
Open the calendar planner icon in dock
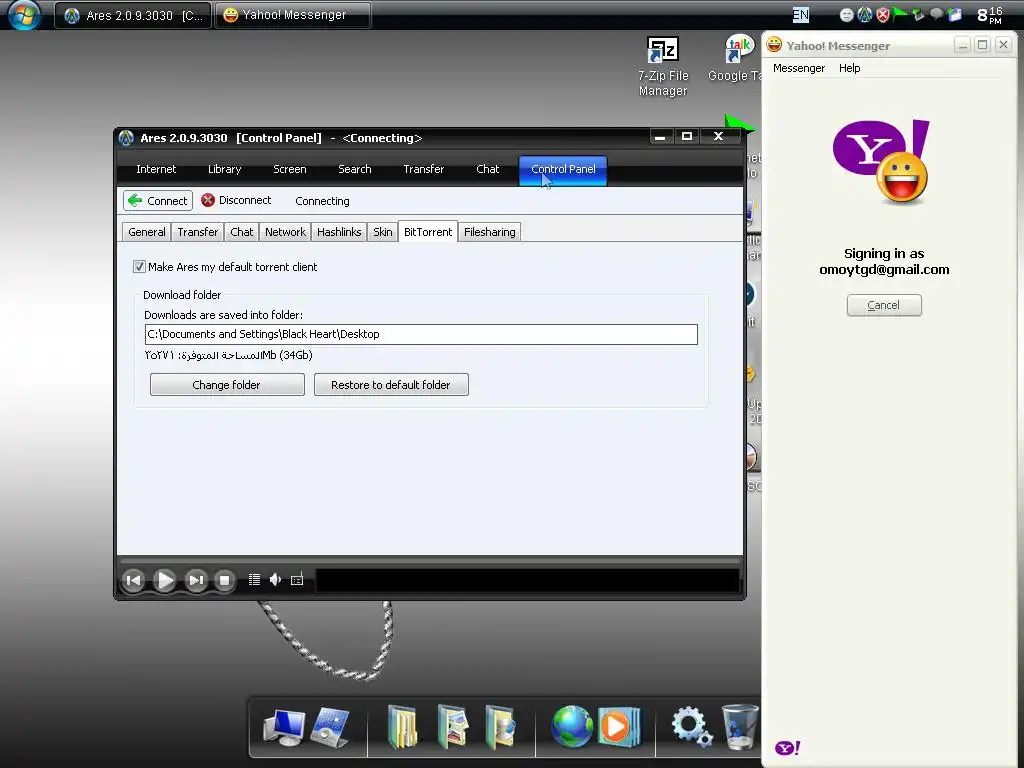[x=330, y=727]
